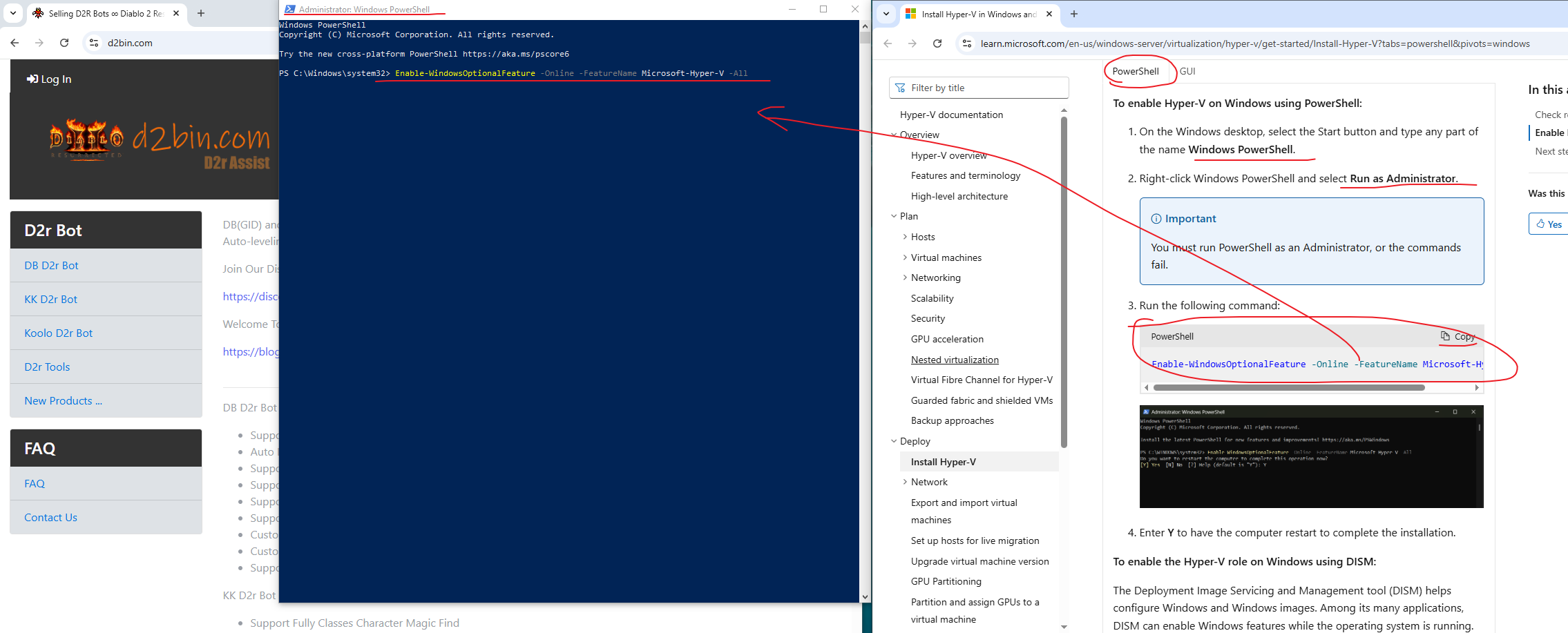1568x633 pixels.
Task: Collapse the Overview section chevron
Action: tap(894, 135)
